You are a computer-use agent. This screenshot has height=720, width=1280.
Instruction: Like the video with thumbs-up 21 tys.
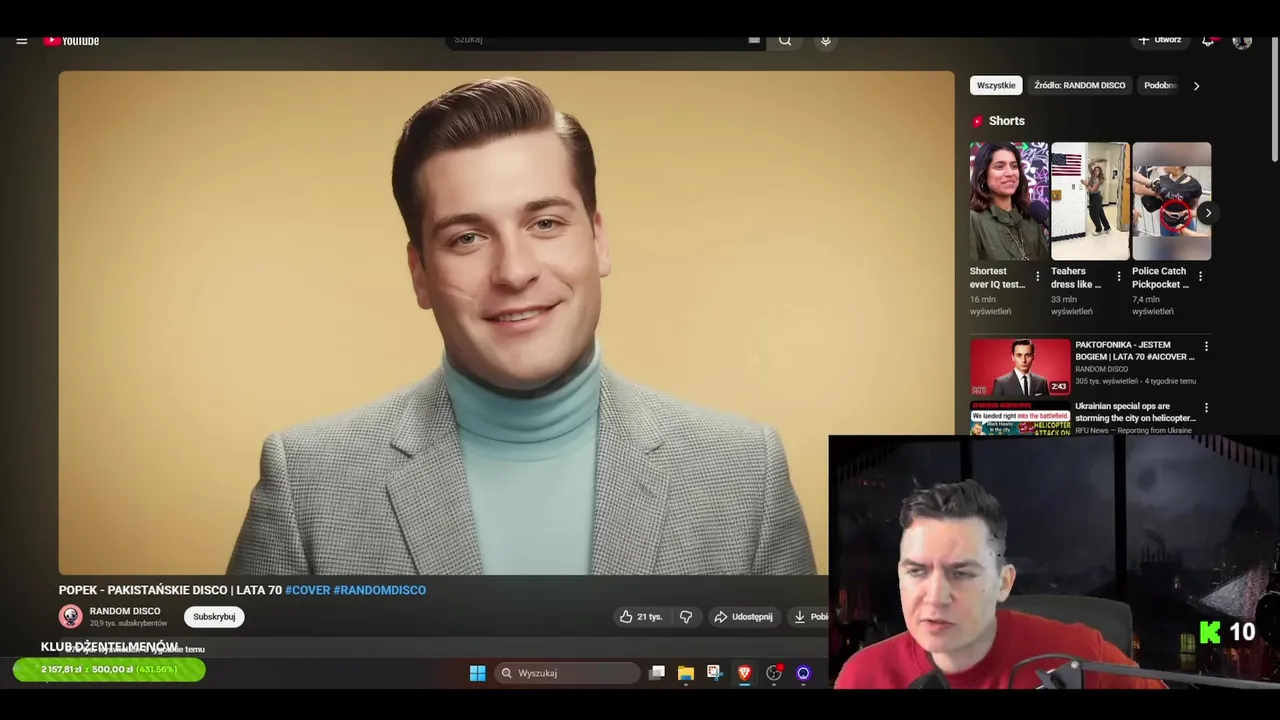(x=641, y=617)
